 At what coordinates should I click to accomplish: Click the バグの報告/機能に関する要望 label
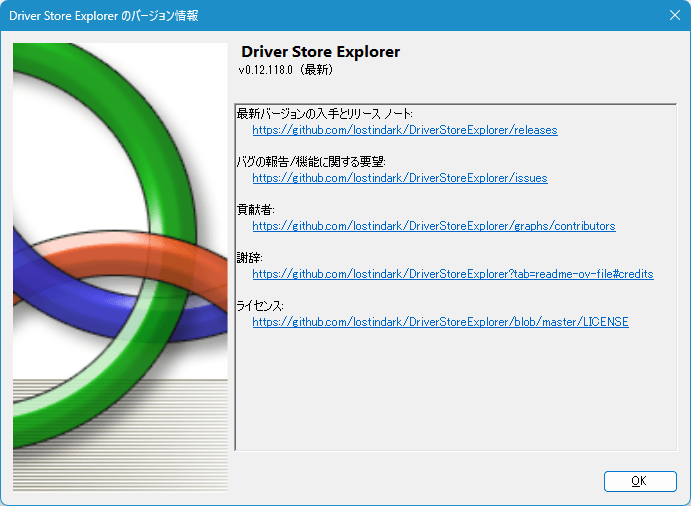(x=311, y=162)
